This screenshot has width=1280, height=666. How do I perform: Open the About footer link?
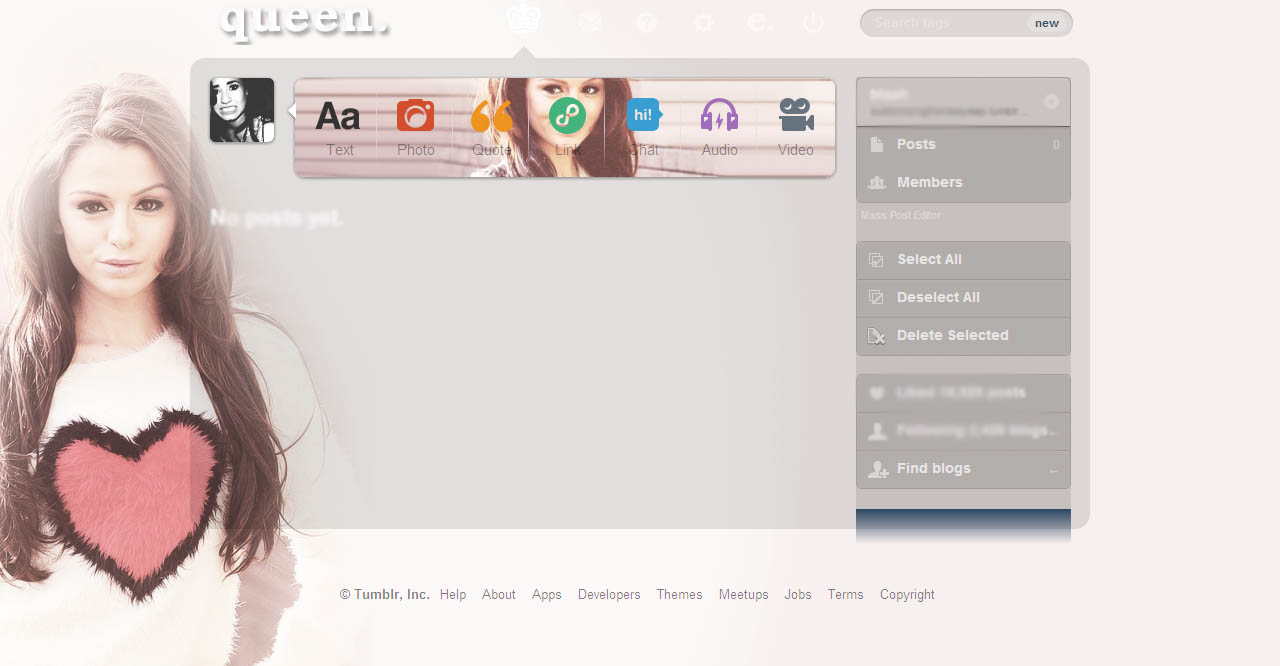point(499,595)
